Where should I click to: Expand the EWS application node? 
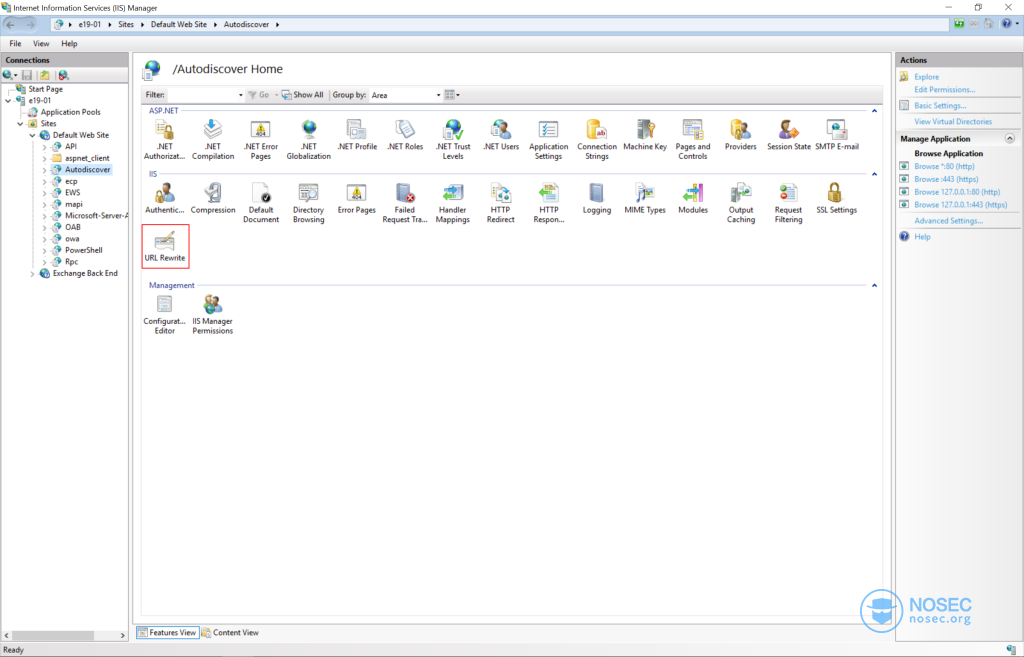click(x=44, y=193)
